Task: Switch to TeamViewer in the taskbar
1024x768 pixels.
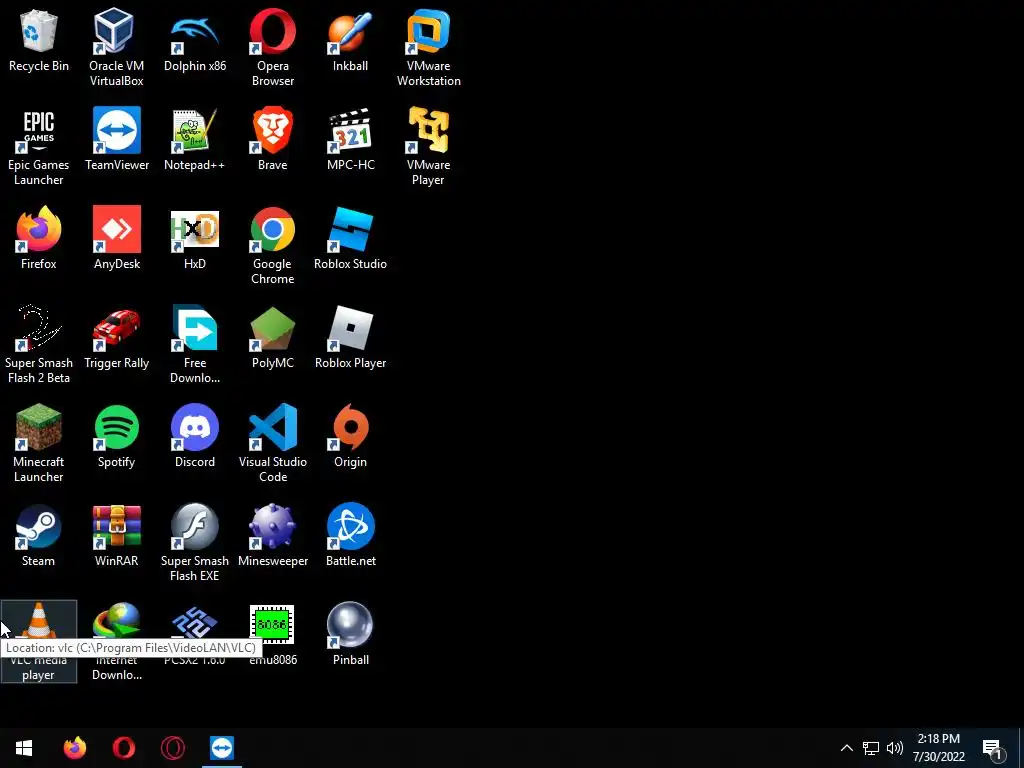Action: [x=222, y=748]
